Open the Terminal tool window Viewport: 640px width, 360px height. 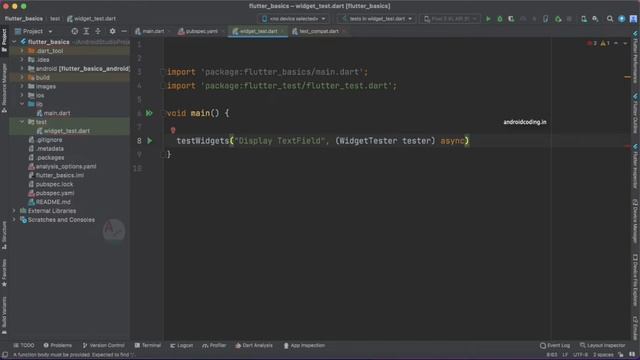(148, 345)
